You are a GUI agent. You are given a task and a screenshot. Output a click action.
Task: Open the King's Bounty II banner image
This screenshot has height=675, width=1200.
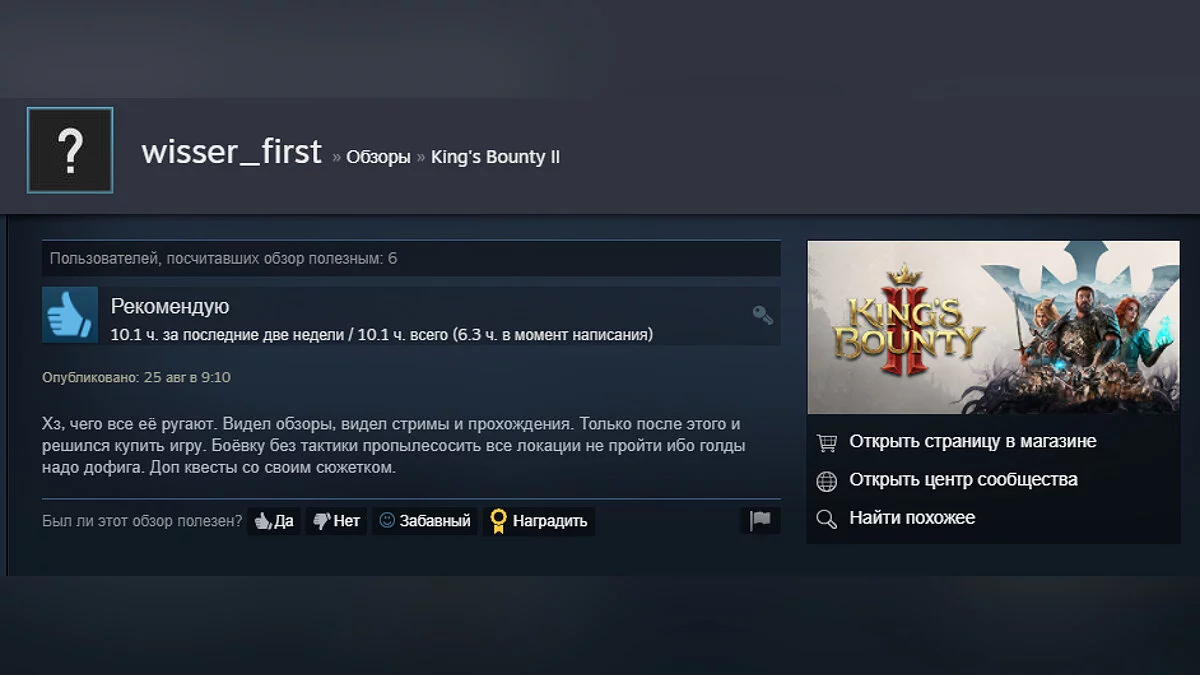[994, 327]
